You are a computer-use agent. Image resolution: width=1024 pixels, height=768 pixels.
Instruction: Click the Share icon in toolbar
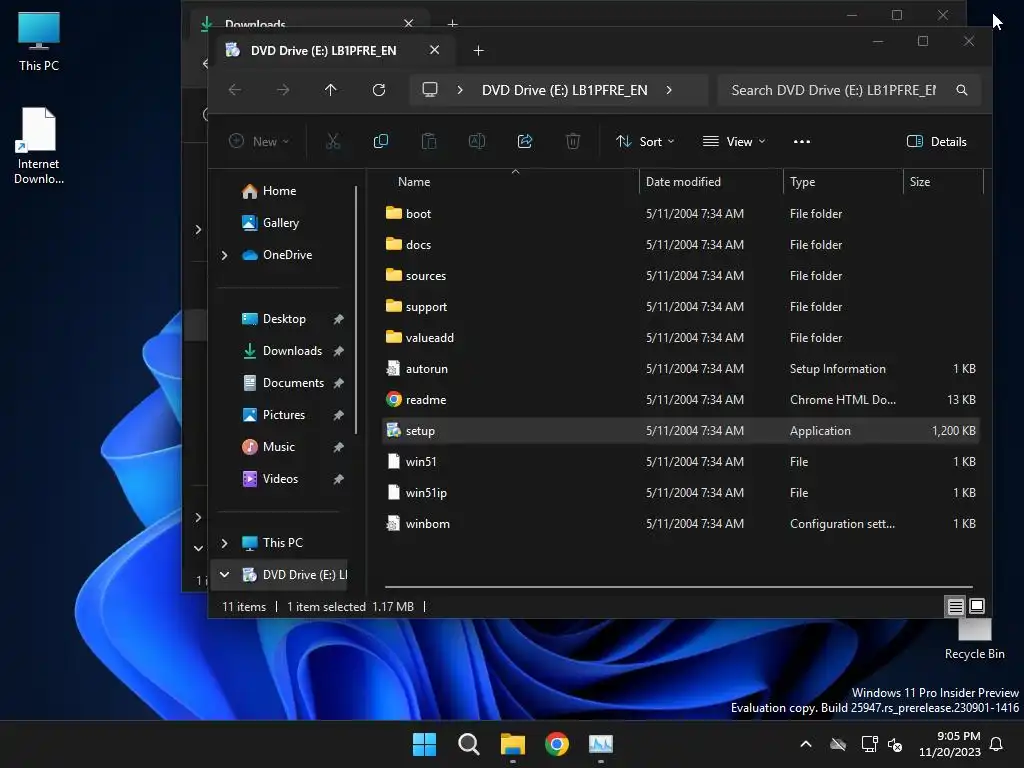tap(525, 141)
